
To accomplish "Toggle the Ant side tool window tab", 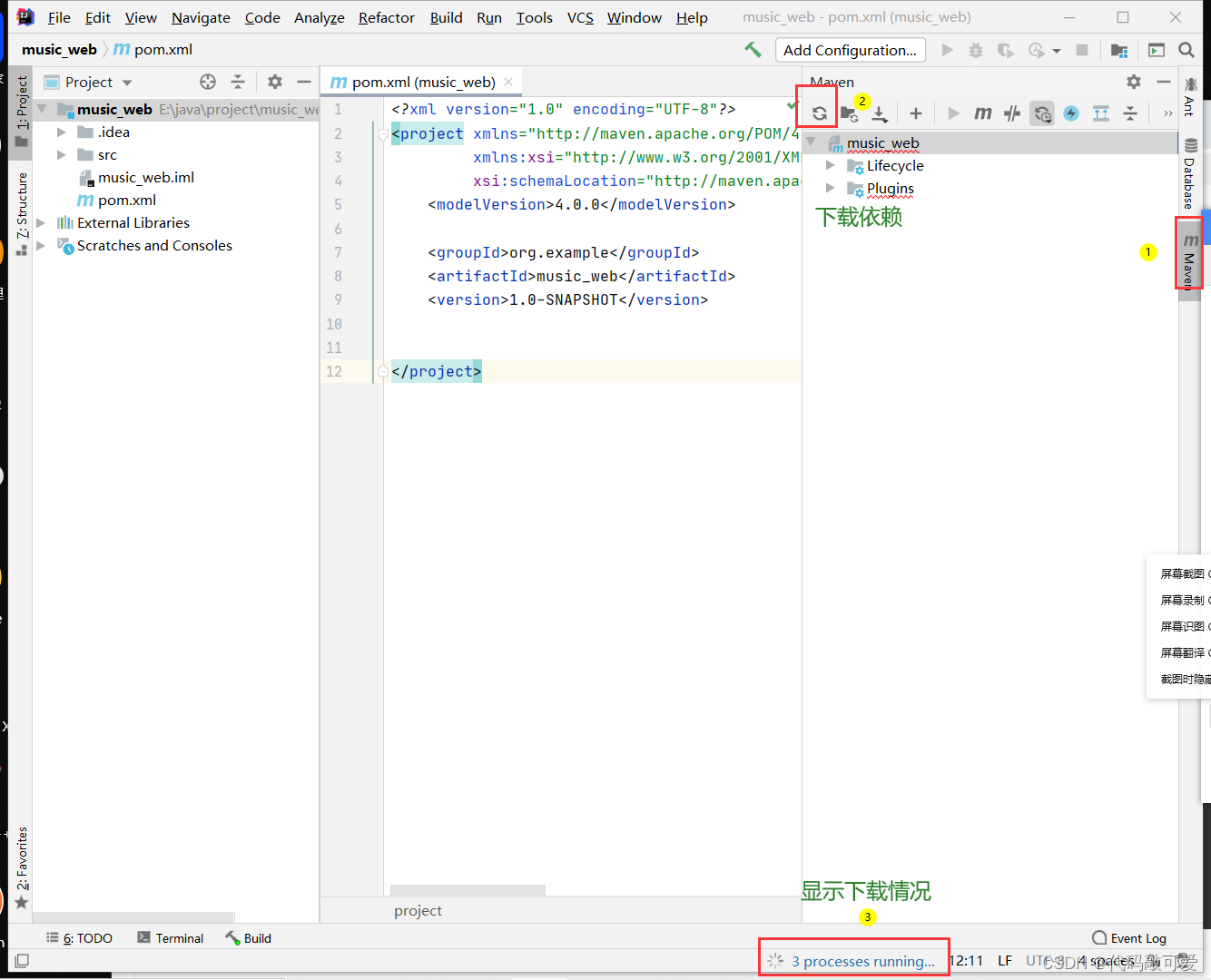I will tap(1190, 97).
